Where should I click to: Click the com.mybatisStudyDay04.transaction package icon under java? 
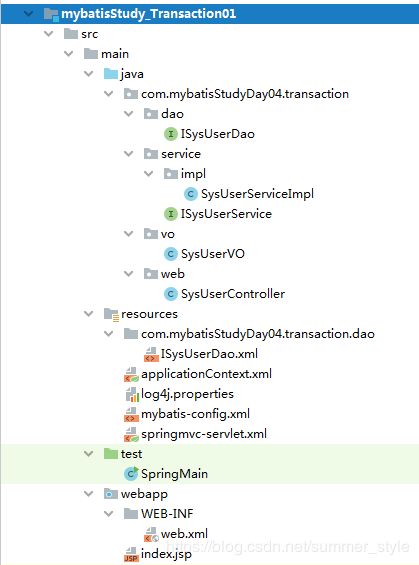click(x=131, y=94)
